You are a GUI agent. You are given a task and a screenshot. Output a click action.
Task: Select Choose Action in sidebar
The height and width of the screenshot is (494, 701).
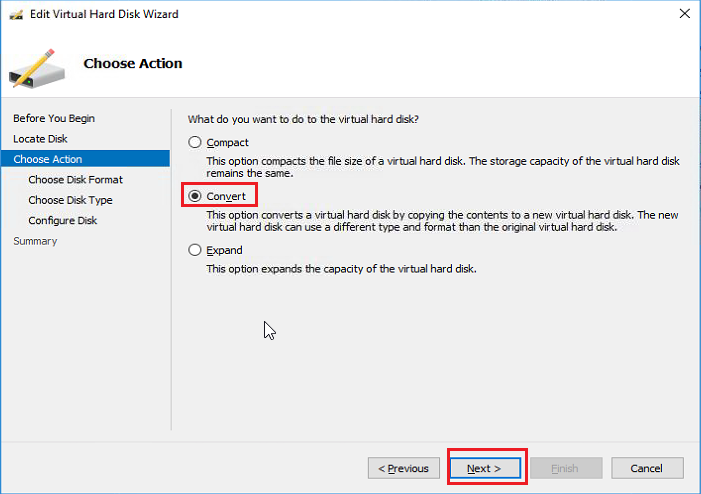click(x=48, y=159)
